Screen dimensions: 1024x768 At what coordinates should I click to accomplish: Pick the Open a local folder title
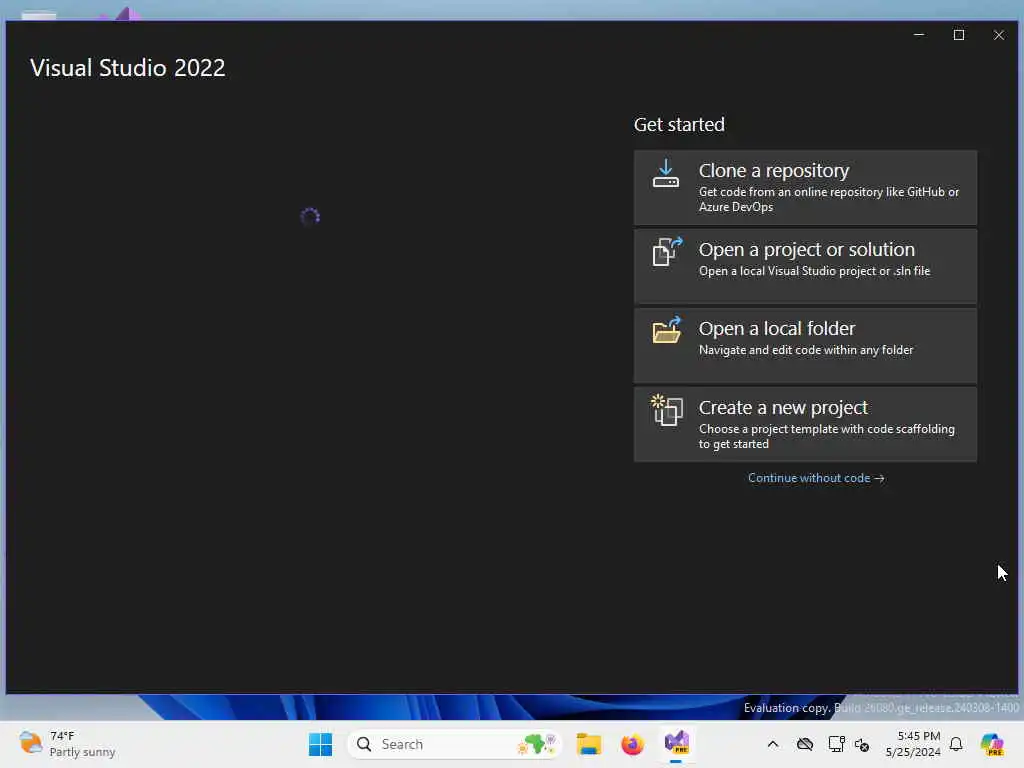(x=776, y=328)
